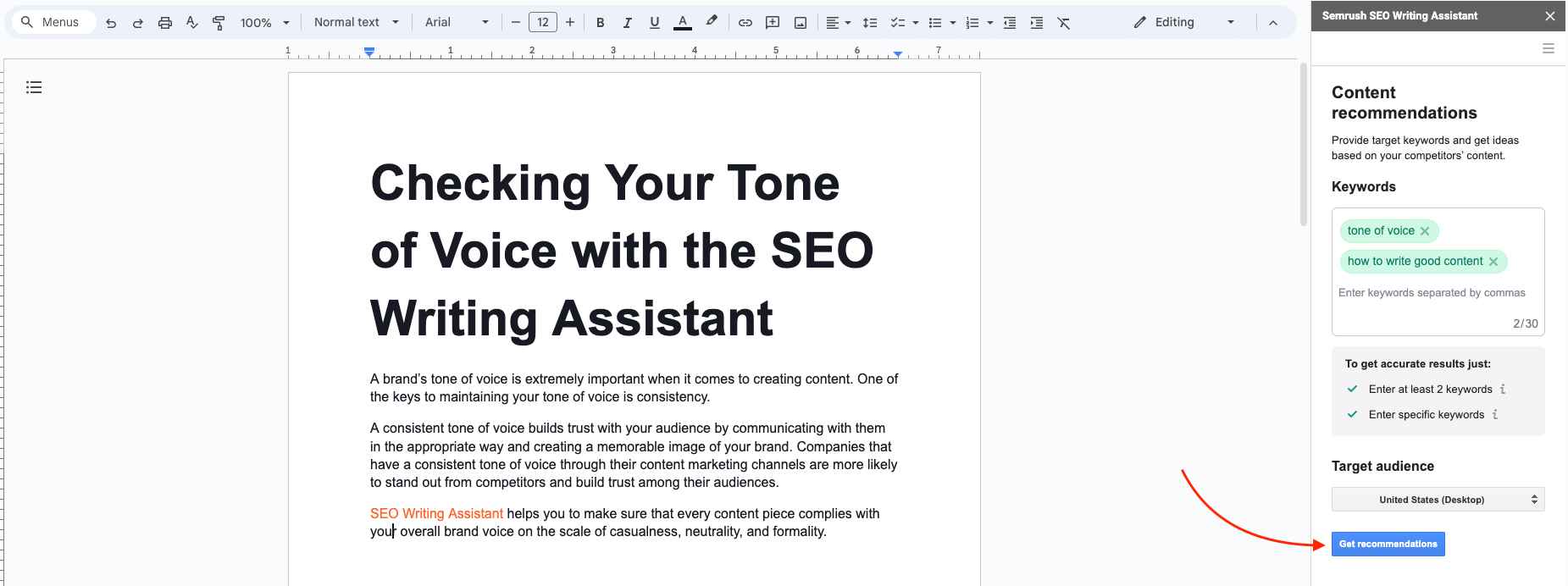
Task: Click the Target audience label
Action: click(x=1382, y=467)
